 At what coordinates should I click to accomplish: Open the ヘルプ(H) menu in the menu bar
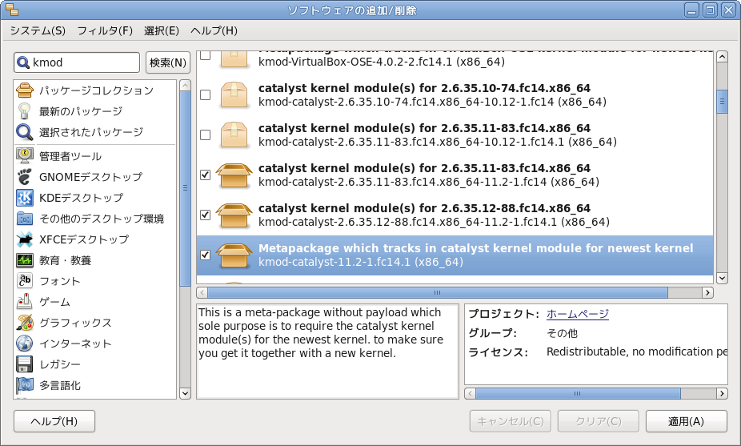[214, 31]
